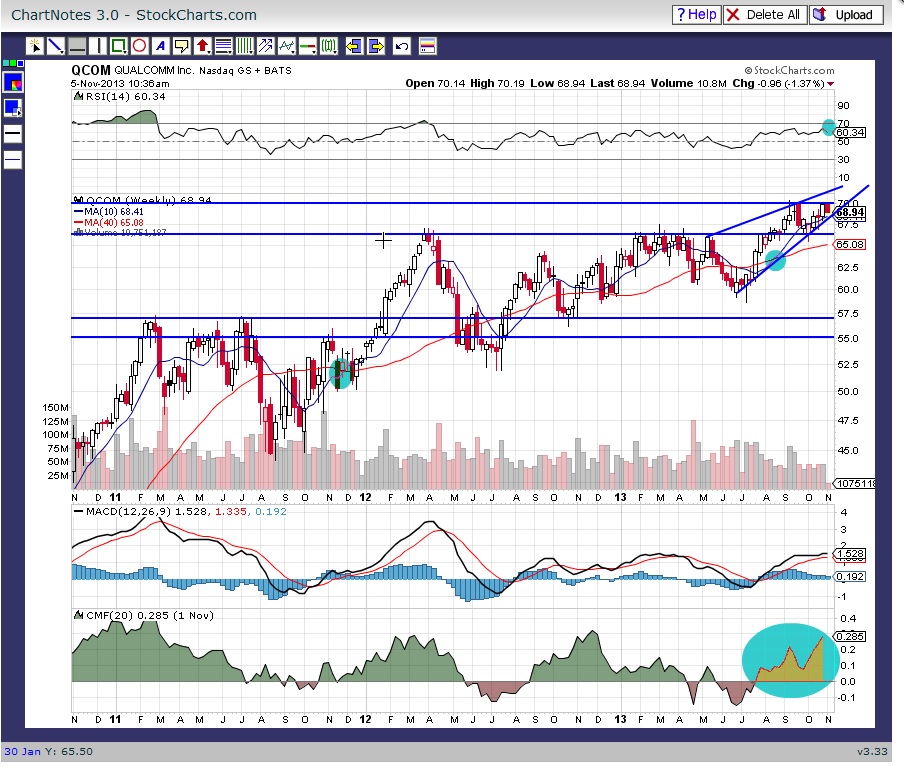Select the callout speech bubble tool

182,46
